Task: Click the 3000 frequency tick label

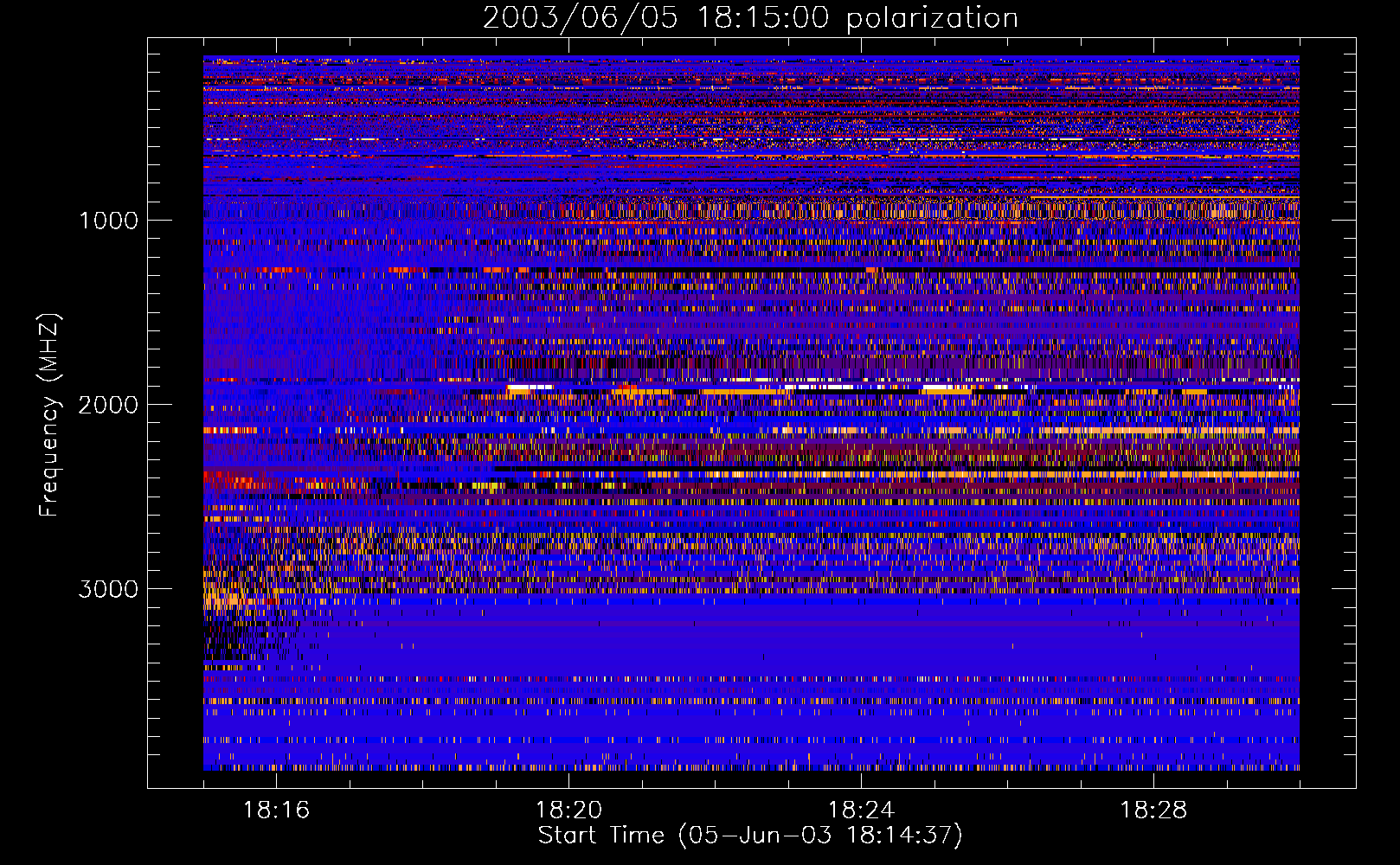Action: coord(108,589)
